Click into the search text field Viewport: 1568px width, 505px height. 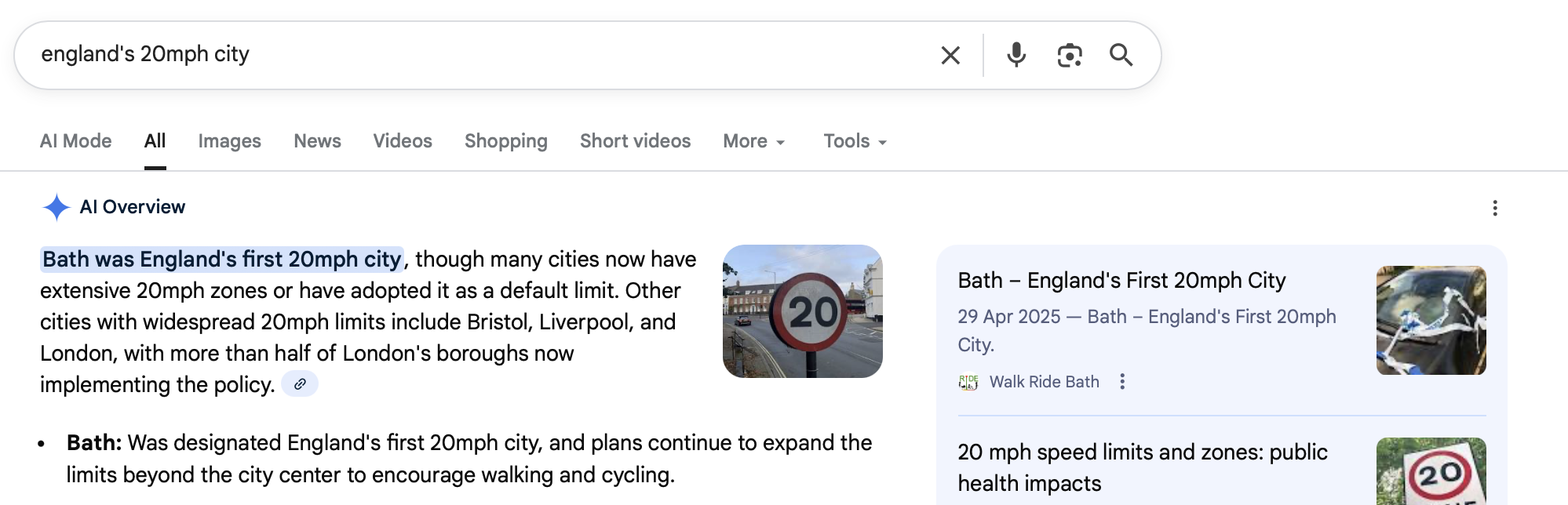pyautogui.click(x=471, y=55)
